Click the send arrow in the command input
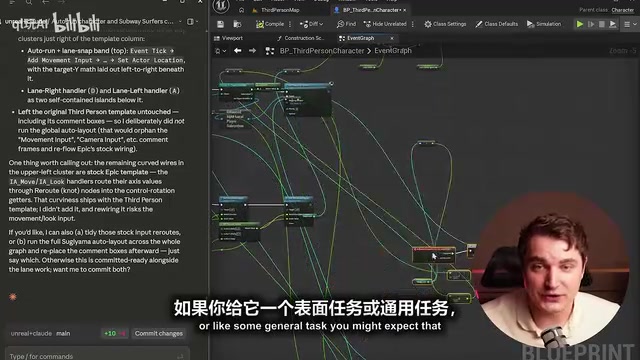This screenshot has width=640, height=360. 180,356
